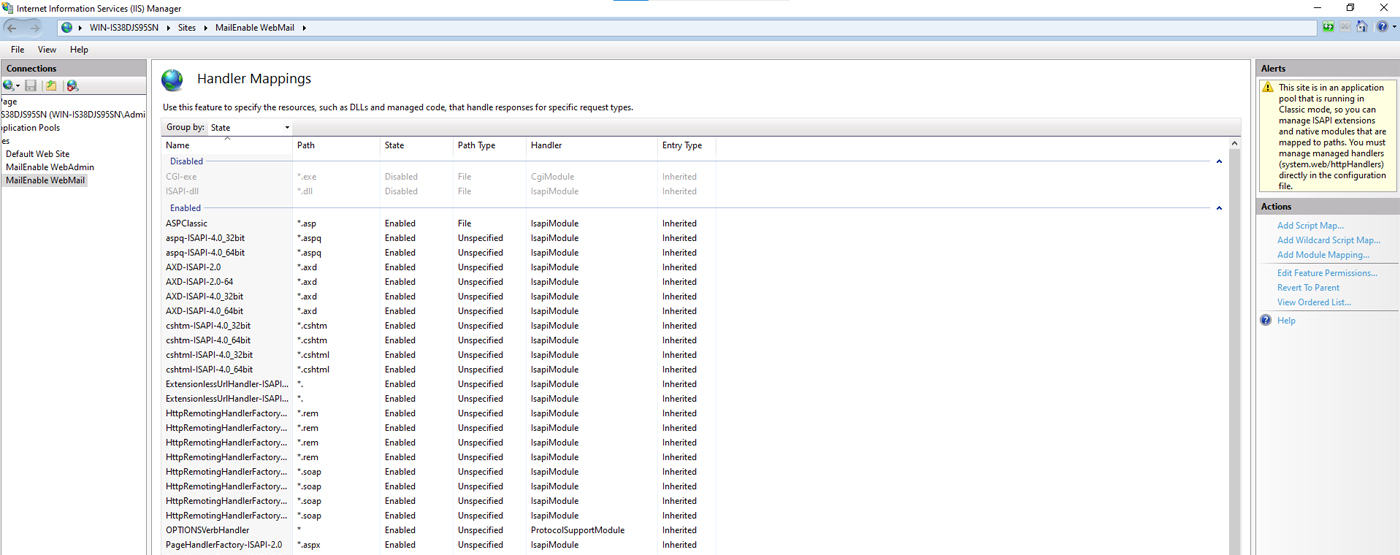The width and height of the screenshot is (1400, 555).
Task: Select MailEnable WebAdmin site in tree
Action: point(50,167)
